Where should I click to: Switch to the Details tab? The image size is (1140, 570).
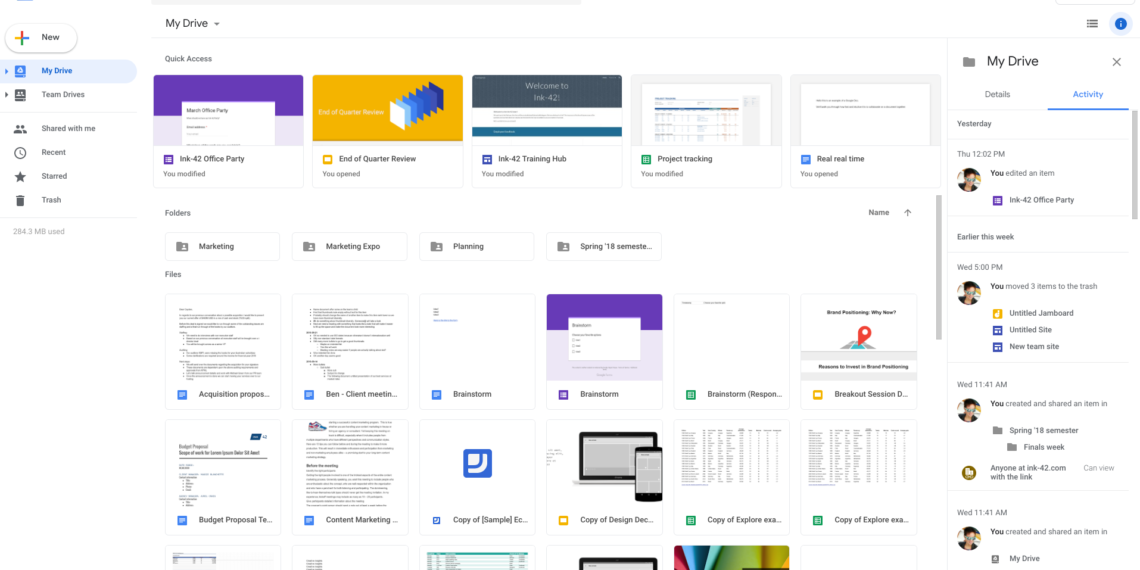coord(997,95)
